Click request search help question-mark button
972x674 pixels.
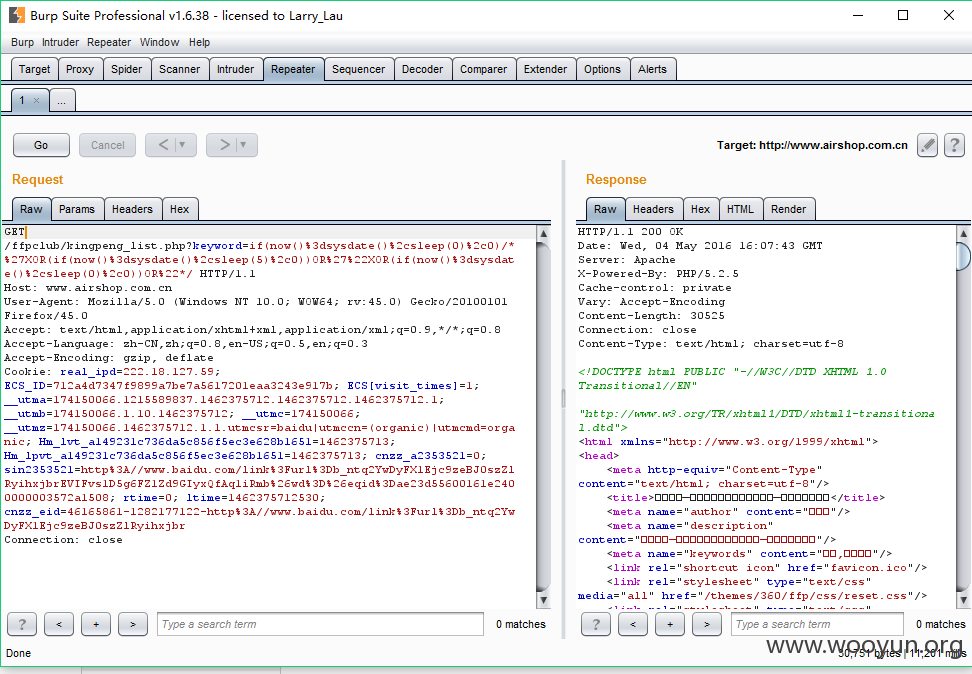pos(22,624)
